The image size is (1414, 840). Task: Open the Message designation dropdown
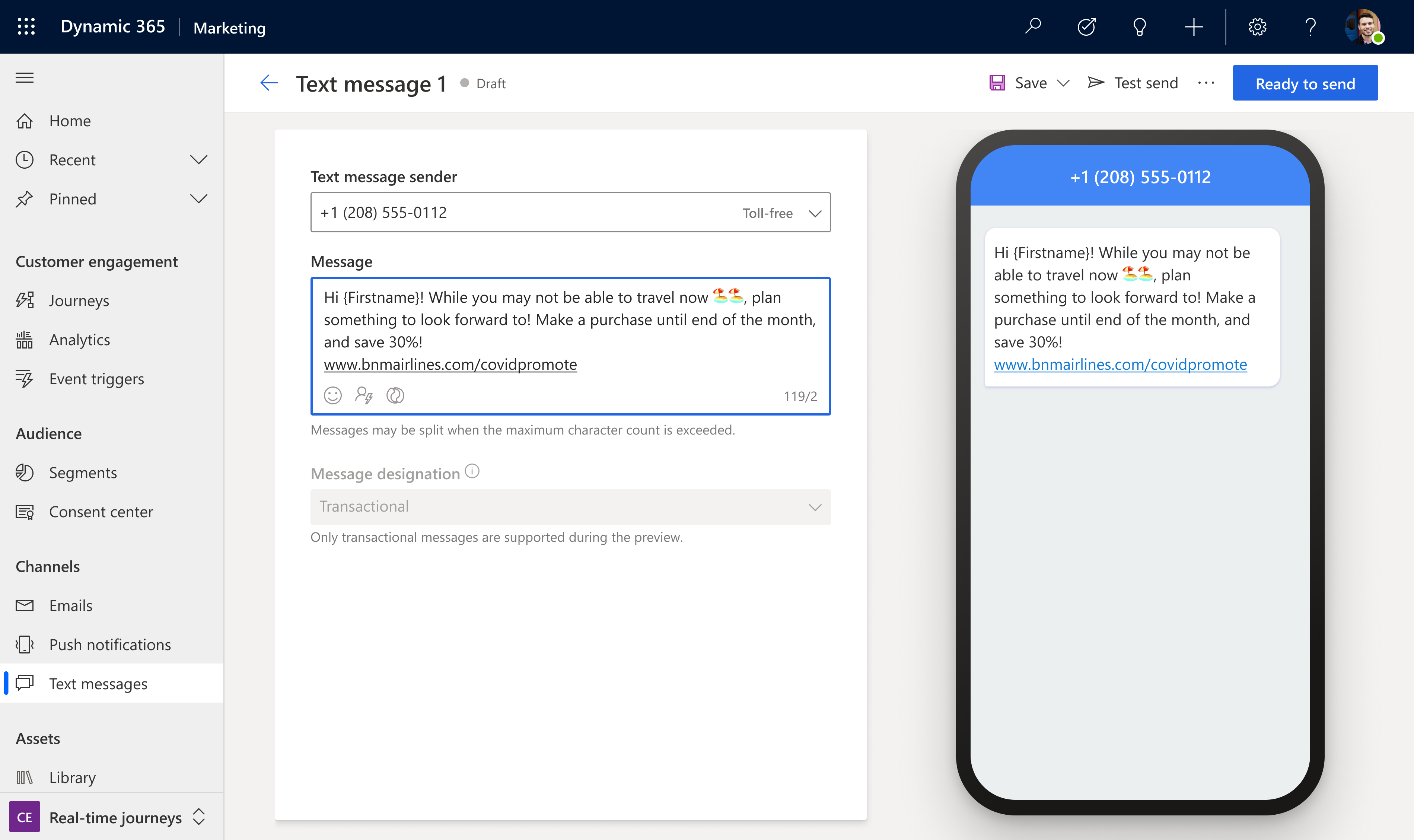pos(815,507)
